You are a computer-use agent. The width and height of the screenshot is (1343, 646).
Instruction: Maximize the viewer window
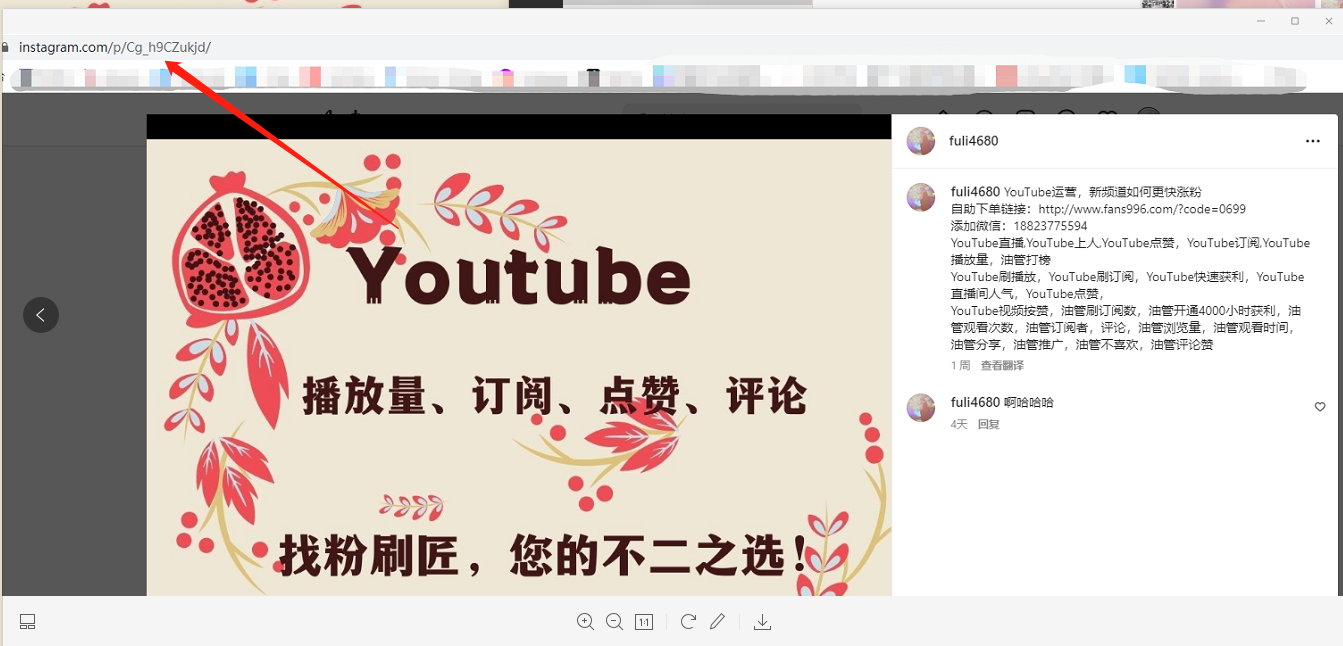click(1295, 21)
